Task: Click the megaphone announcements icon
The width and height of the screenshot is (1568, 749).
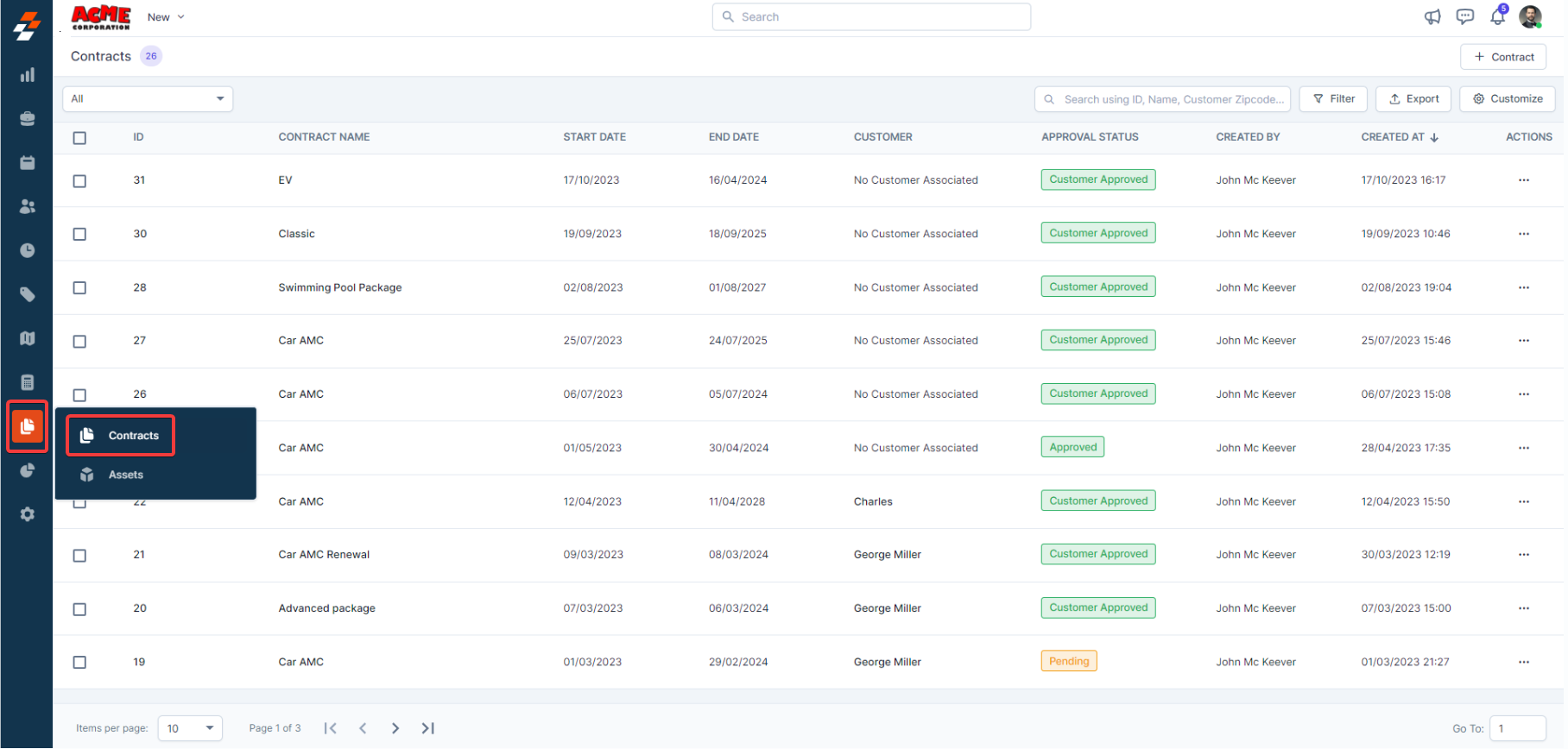Action: pyautogui.click(x=1432, y=16)
